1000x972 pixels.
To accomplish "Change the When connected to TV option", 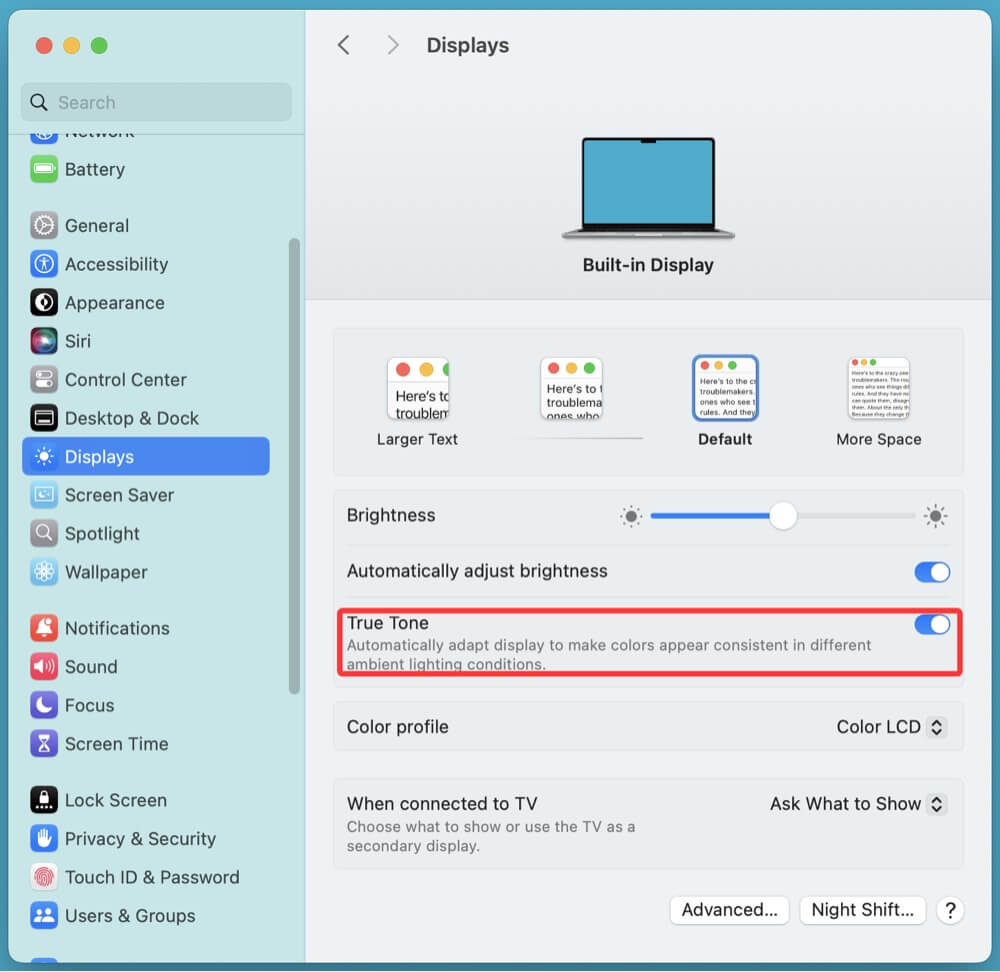I will [x=857, y=804].
